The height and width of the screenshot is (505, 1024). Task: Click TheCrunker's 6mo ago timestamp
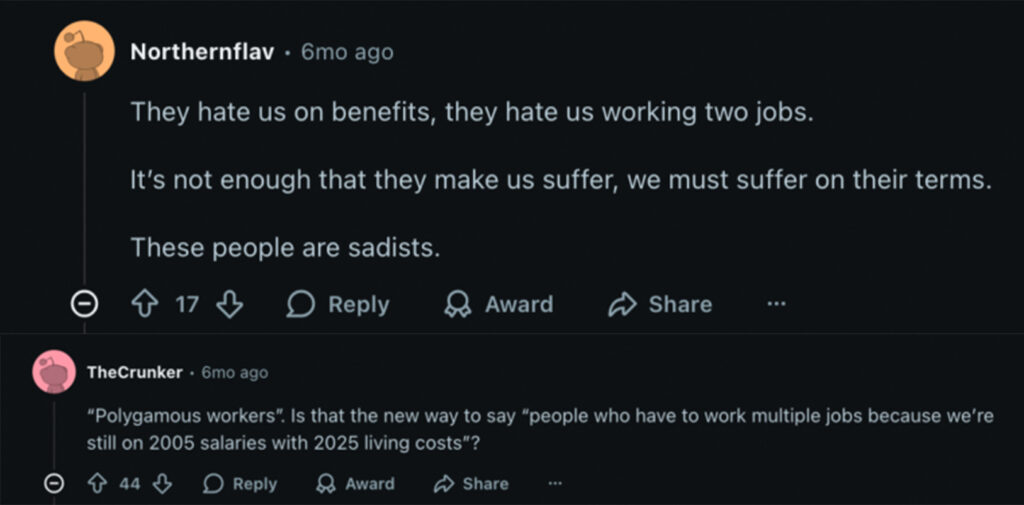(235, 372)
